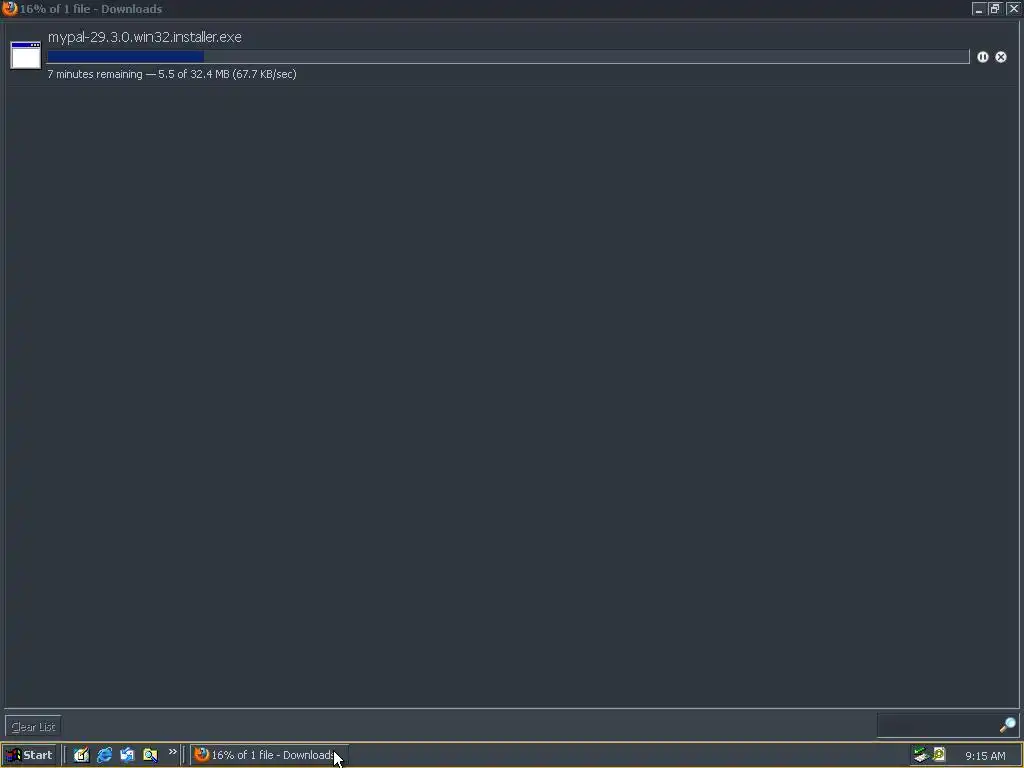Launch Internet Explorer from Quick Launch
Viewport: 1024px width, 768px height.
point(104,755)
